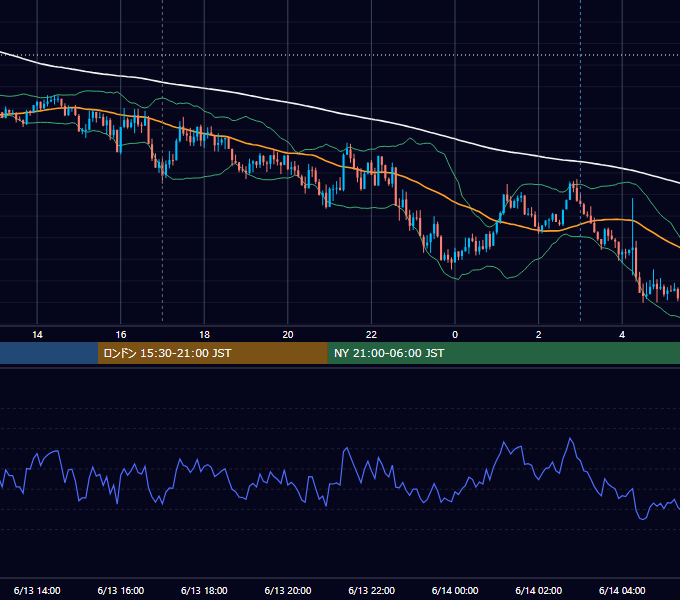The width and height of the screenshot is (680, 600).
Task: Click the 14 hour axis label
Action: pyautogui.click(x=37, y=335)
